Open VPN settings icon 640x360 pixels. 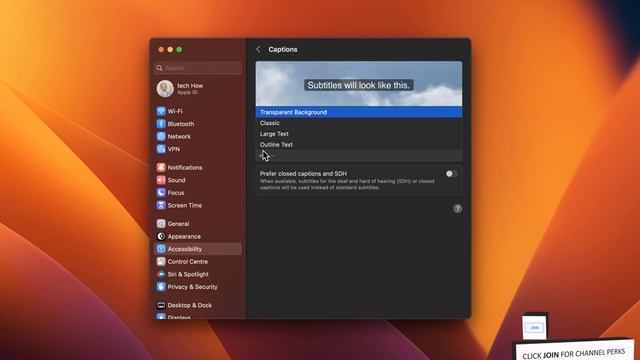point(161,149)
